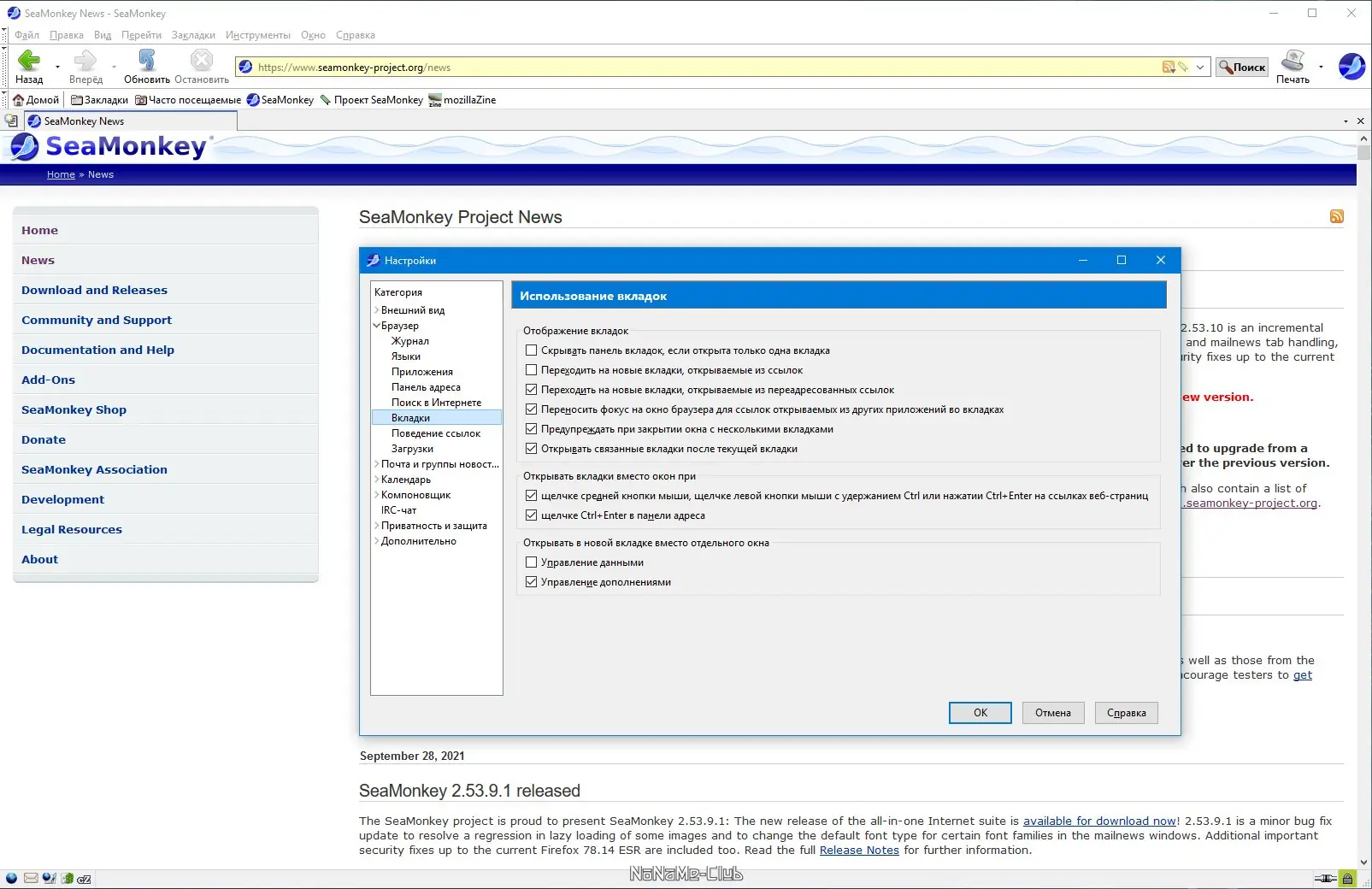Open the address bar history dropdown arrow

(1200, 68)
